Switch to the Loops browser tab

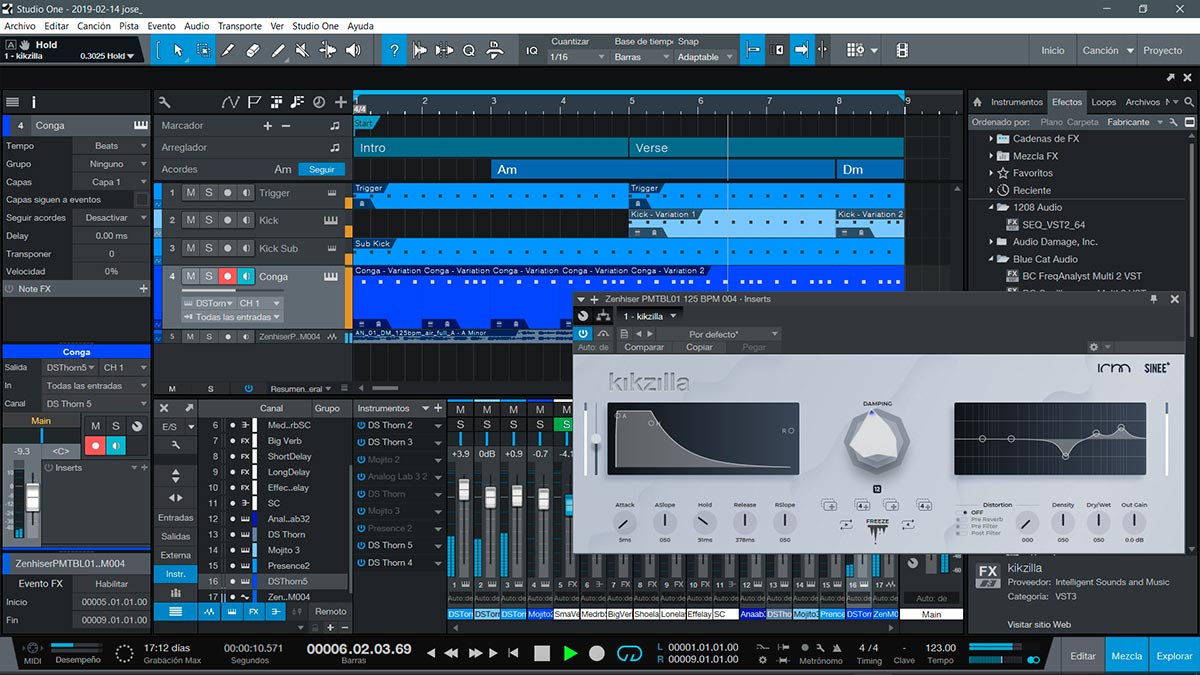click(1104, 102)
